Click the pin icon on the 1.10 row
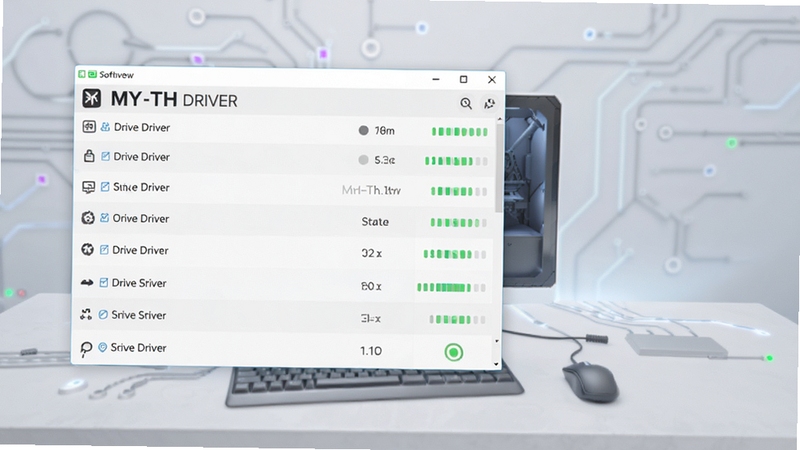 (86, 348)
